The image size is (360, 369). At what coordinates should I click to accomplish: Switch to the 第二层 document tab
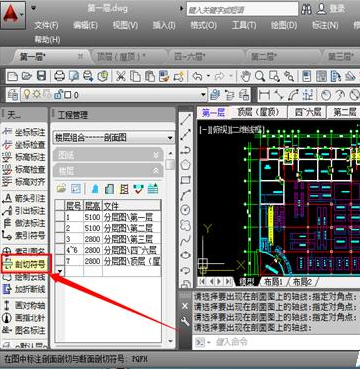click(263, 56)
